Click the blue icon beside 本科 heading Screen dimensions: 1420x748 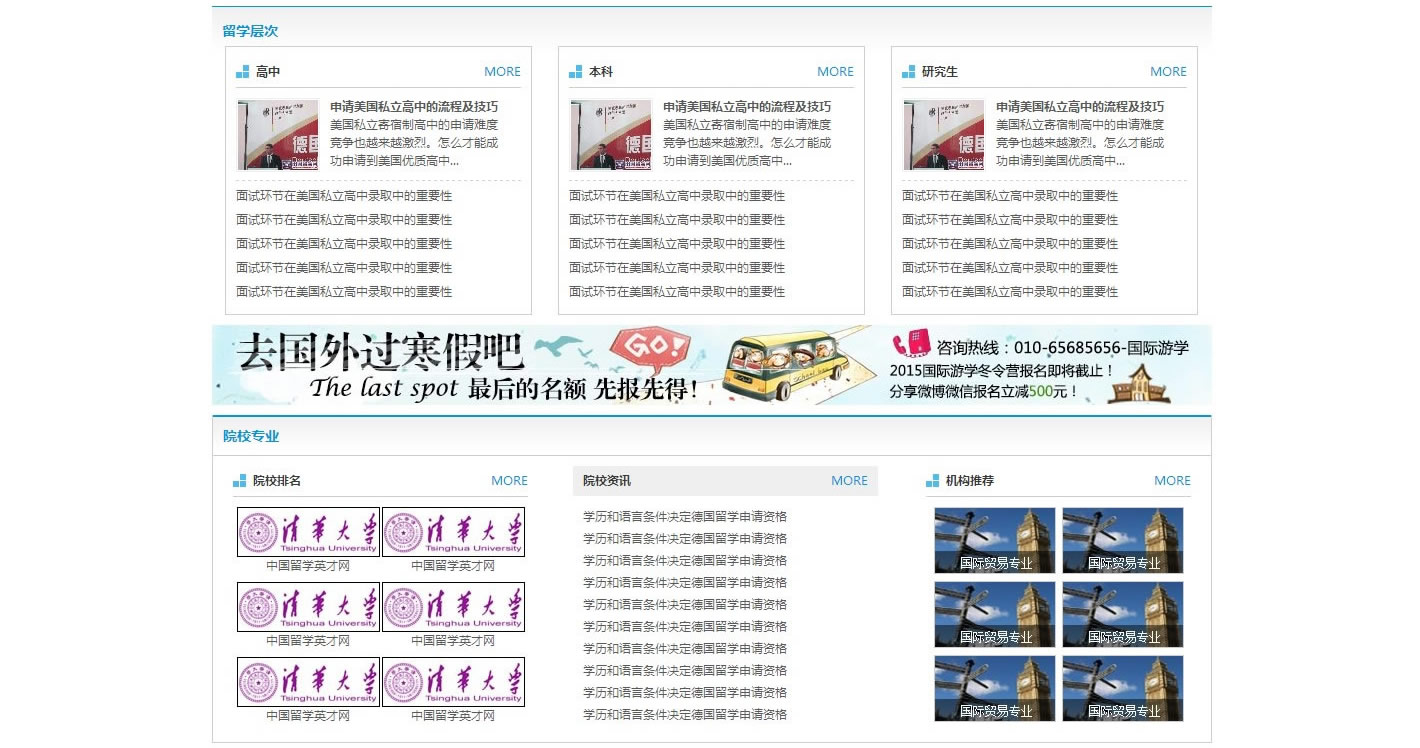pos(575,70)
